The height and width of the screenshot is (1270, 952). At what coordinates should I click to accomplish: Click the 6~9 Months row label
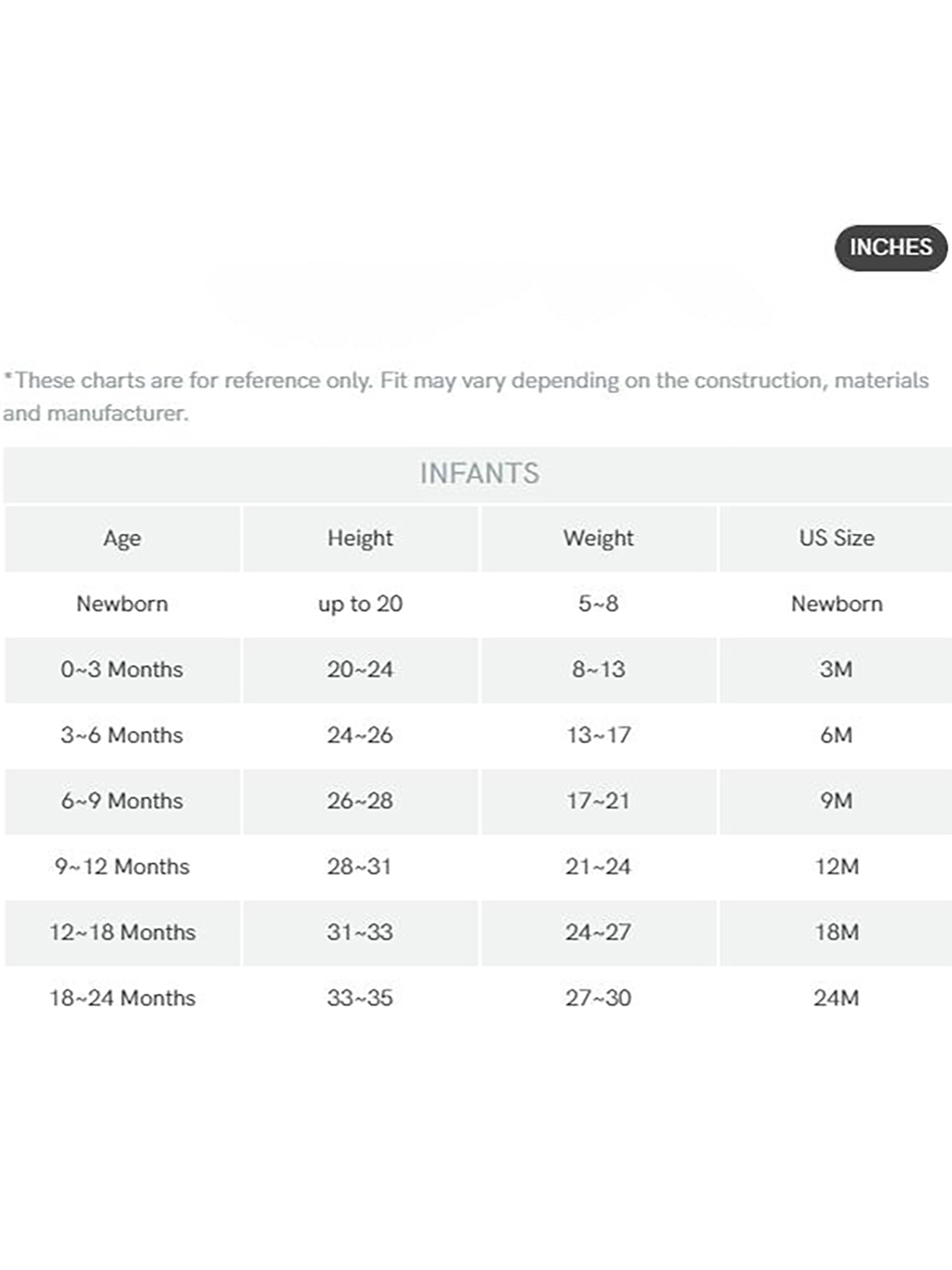point(122,801)
